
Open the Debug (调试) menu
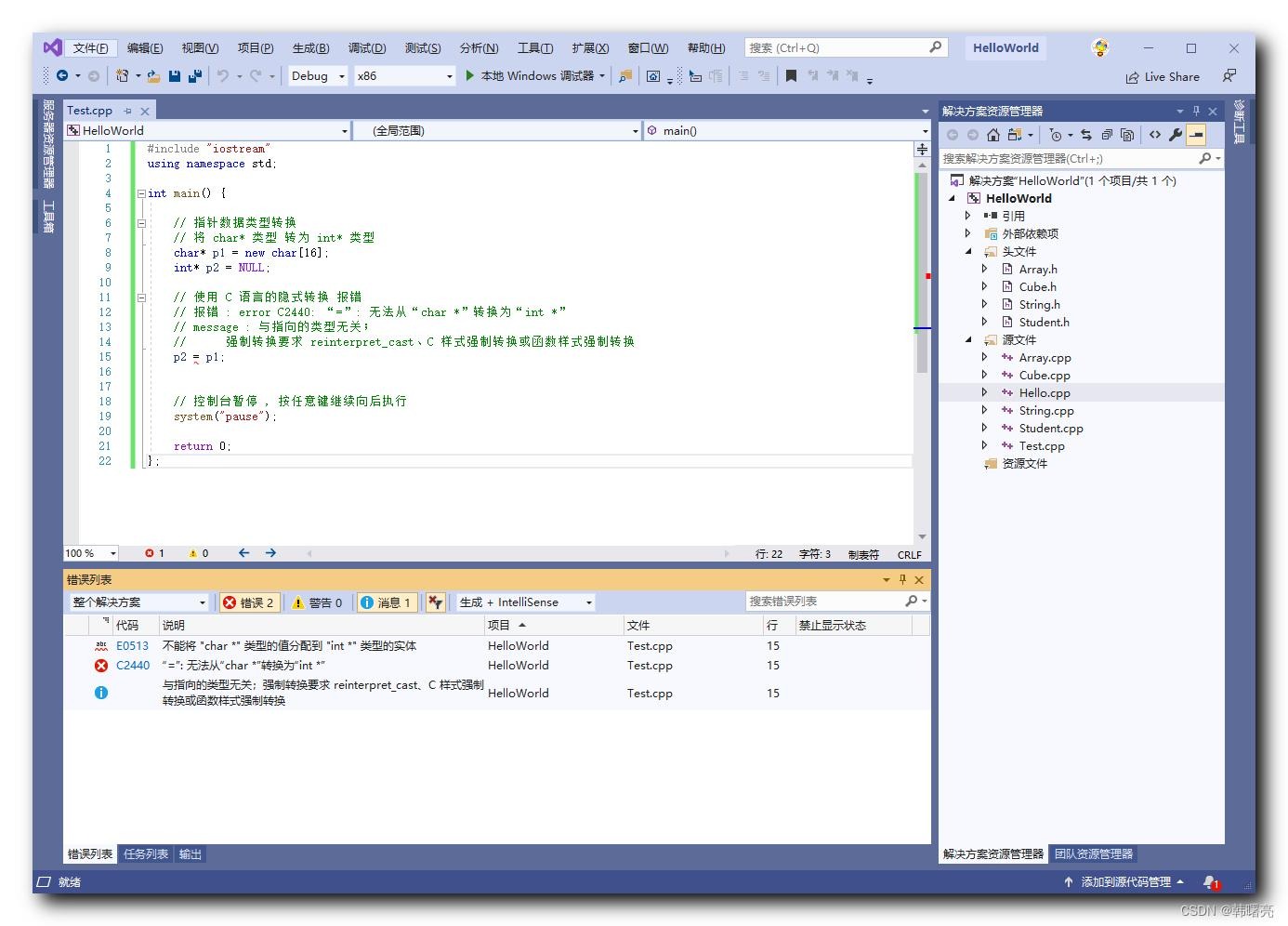(367, 48)
